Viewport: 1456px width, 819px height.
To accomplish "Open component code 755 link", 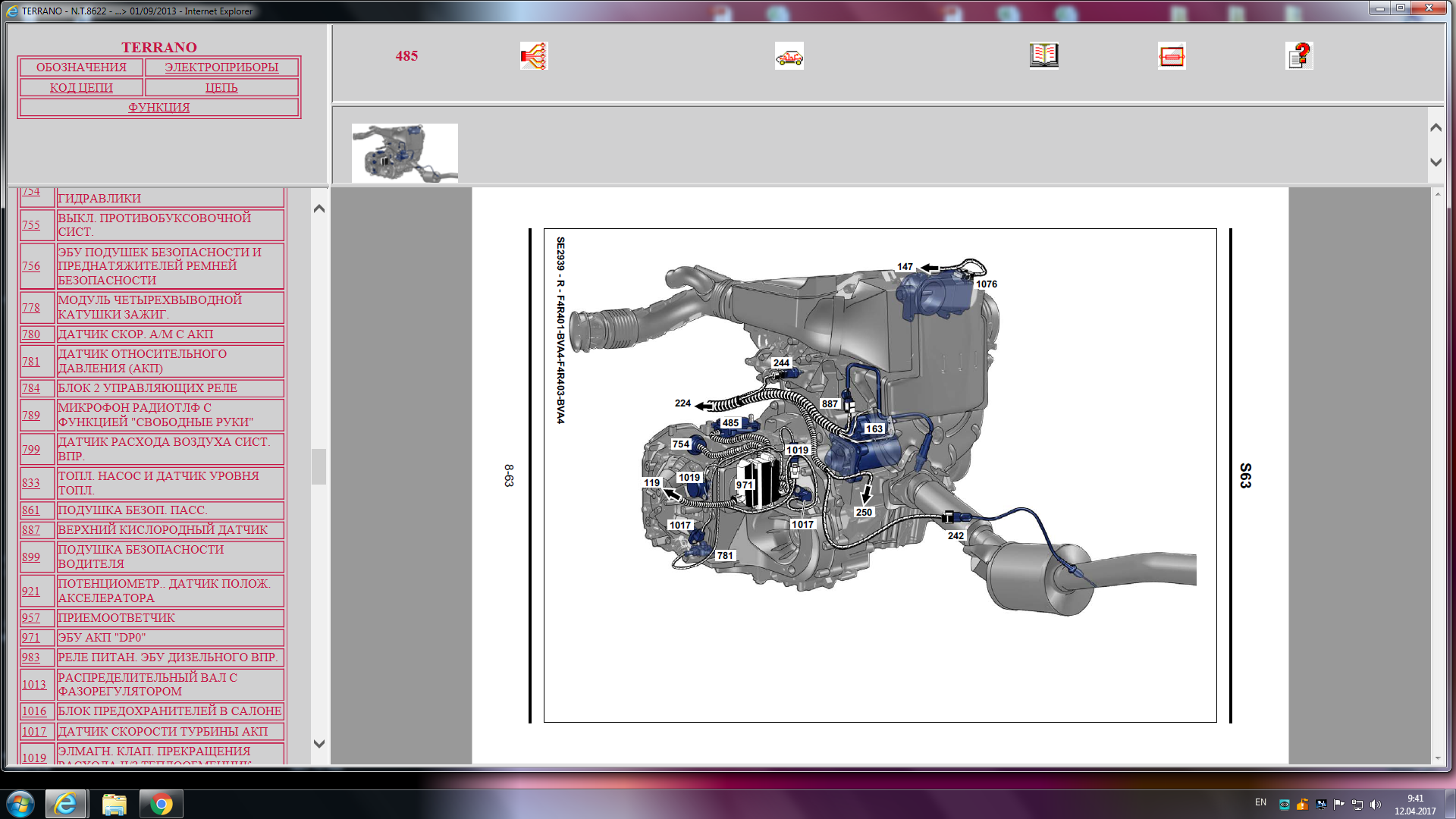I will [31, 225].
